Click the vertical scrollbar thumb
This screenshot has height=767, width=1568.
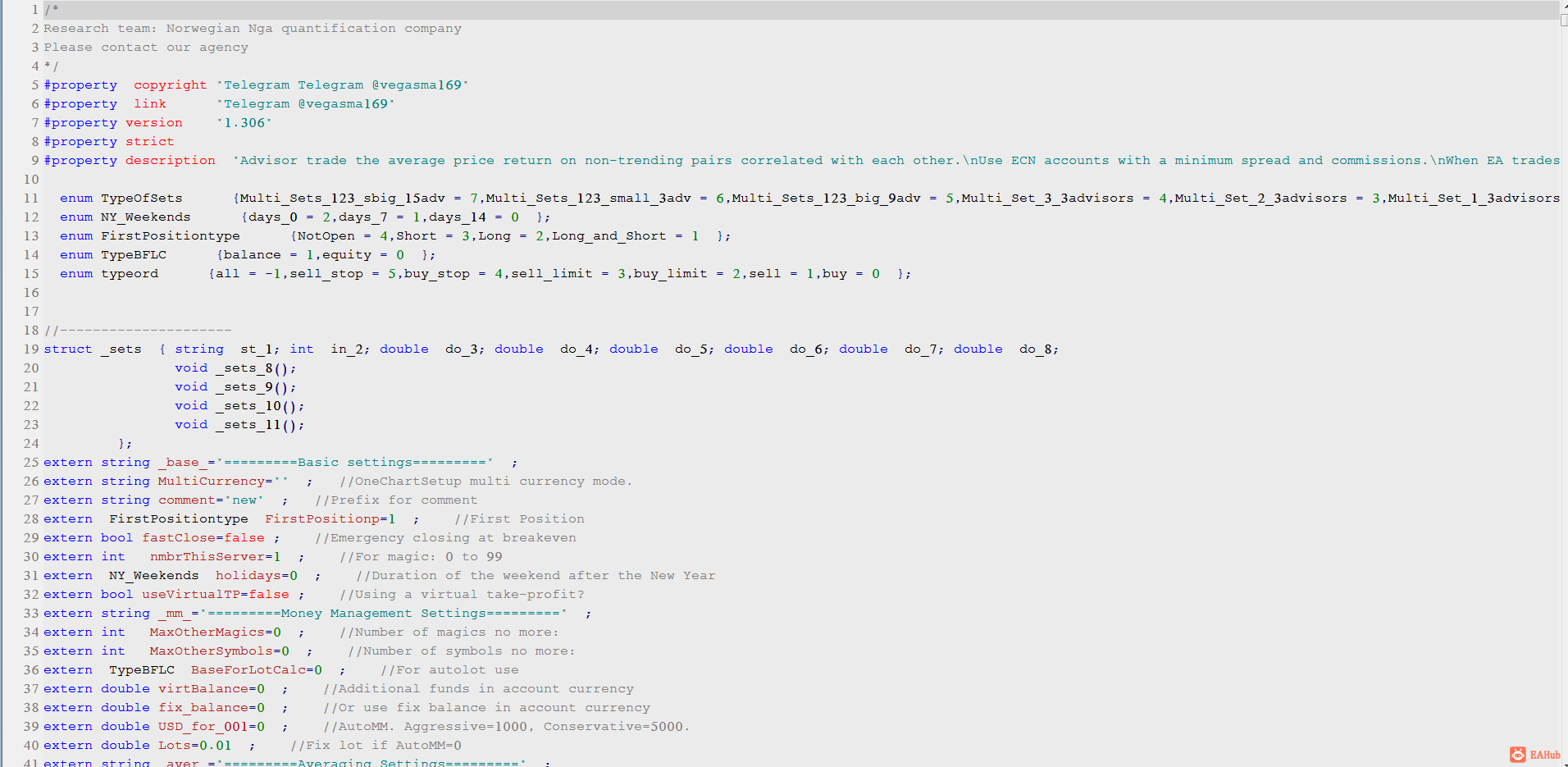1564,21
